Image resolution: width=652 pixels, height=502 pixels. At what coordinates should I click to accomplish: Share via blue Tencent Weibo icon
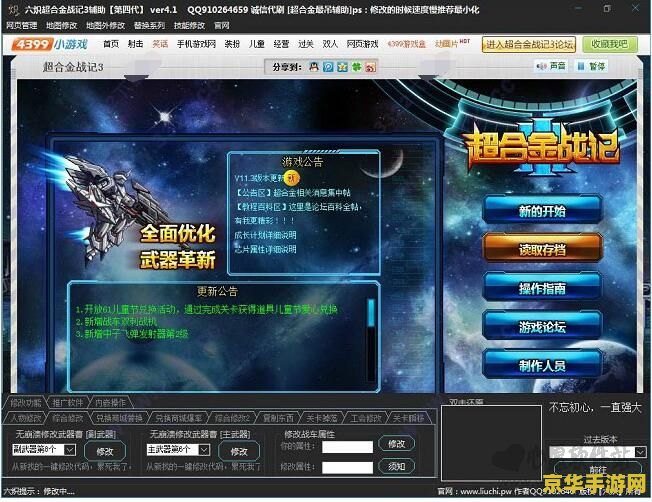point(328,67)
